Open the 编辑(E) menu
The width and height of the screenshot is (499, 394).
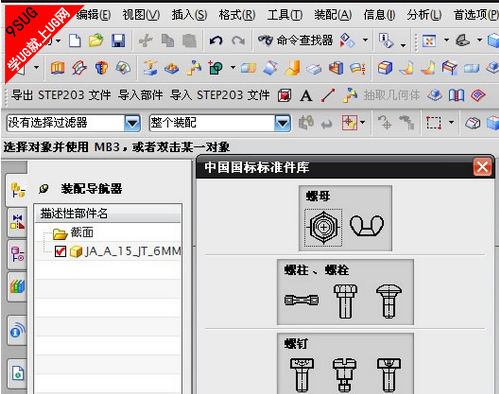pyautogui.click(x=94, y=15)
